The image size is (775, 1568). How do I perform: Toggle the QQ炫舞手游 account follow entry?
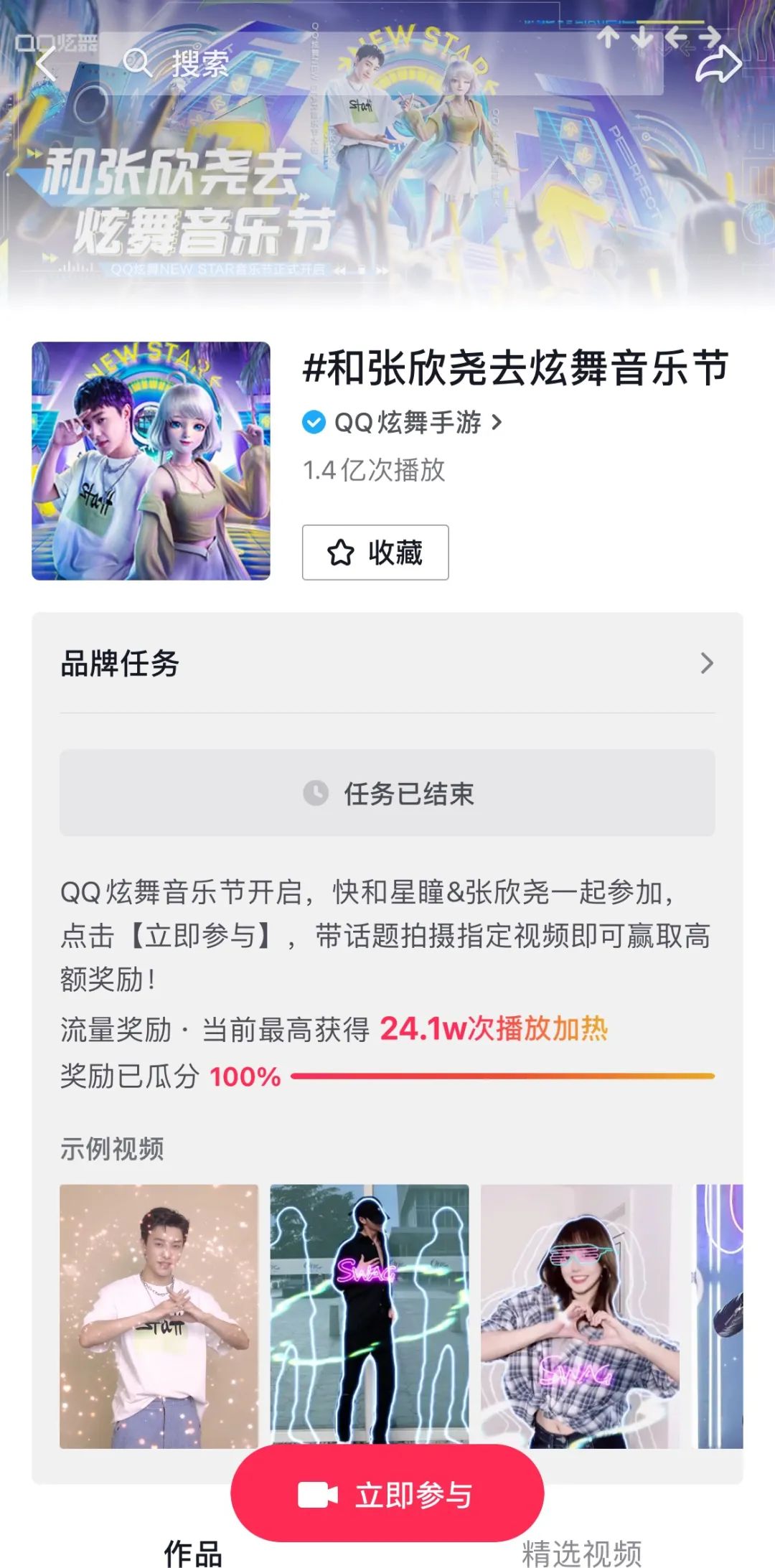(405, 423)
